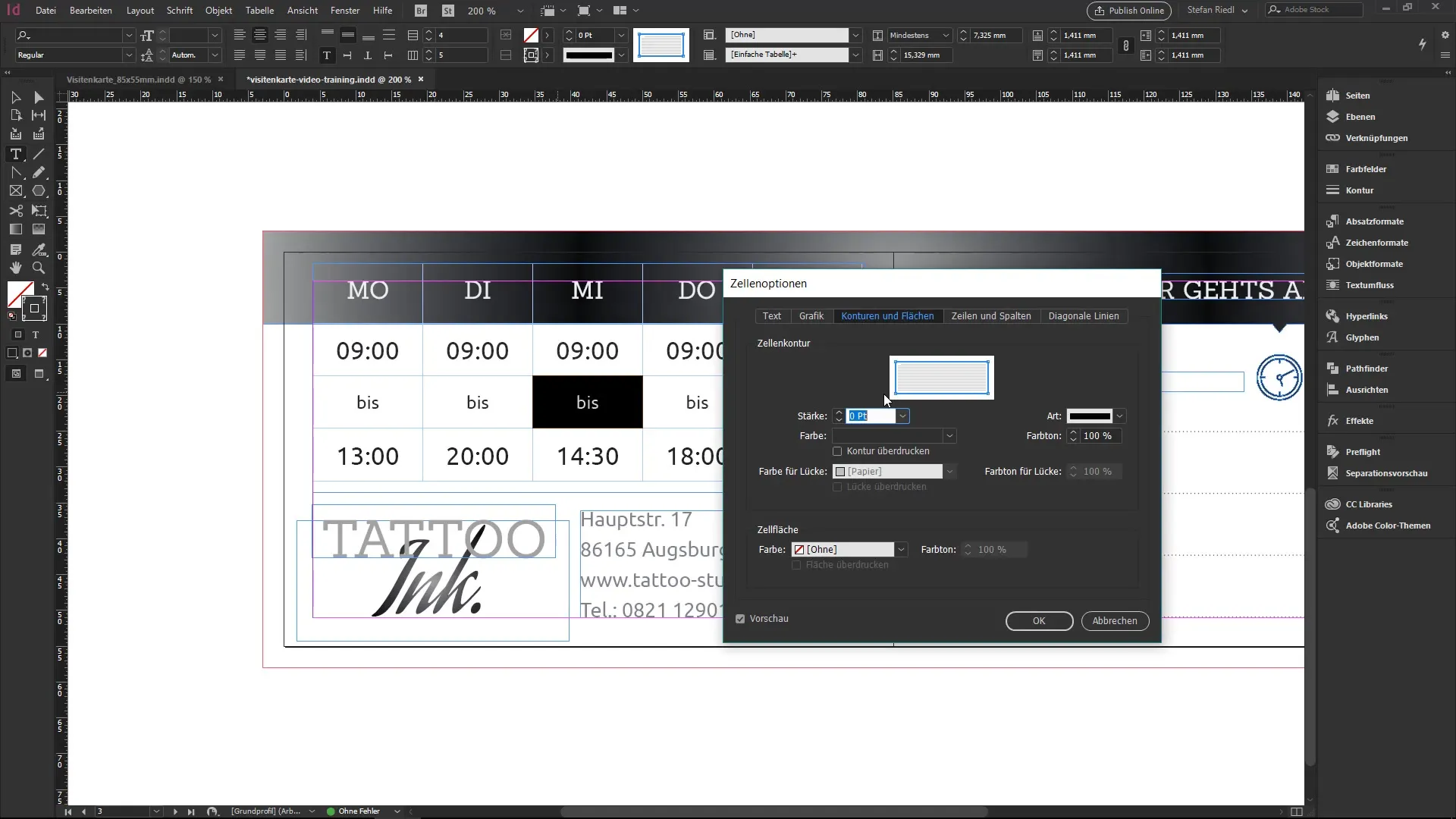Open the Schrift menu

pyautogui.click(x=180, y=11)
